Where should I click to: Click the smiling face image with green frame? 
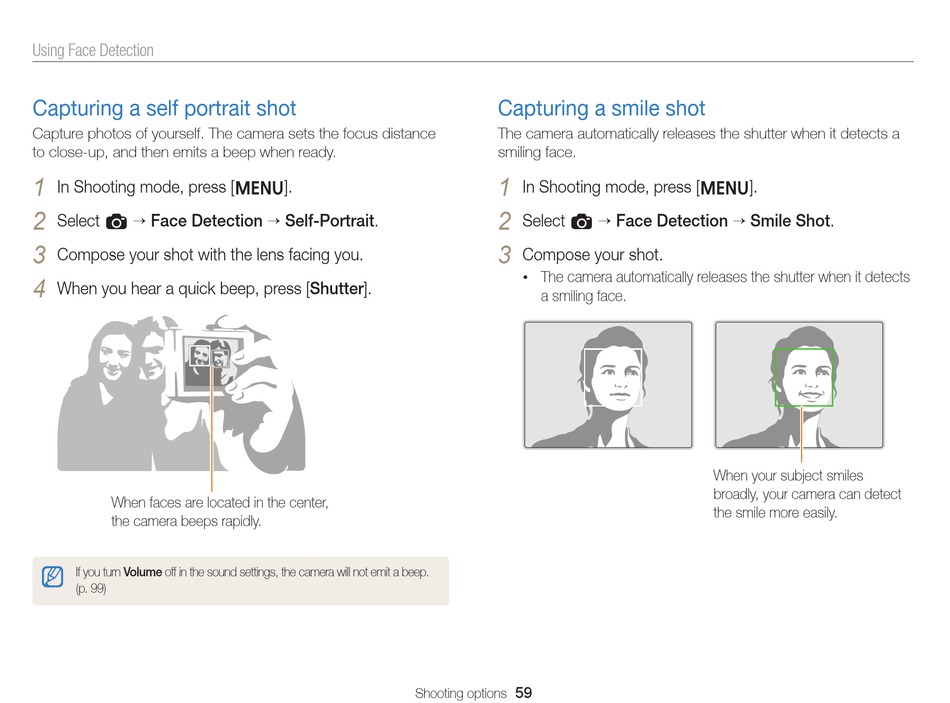click(x=799, y=385)
